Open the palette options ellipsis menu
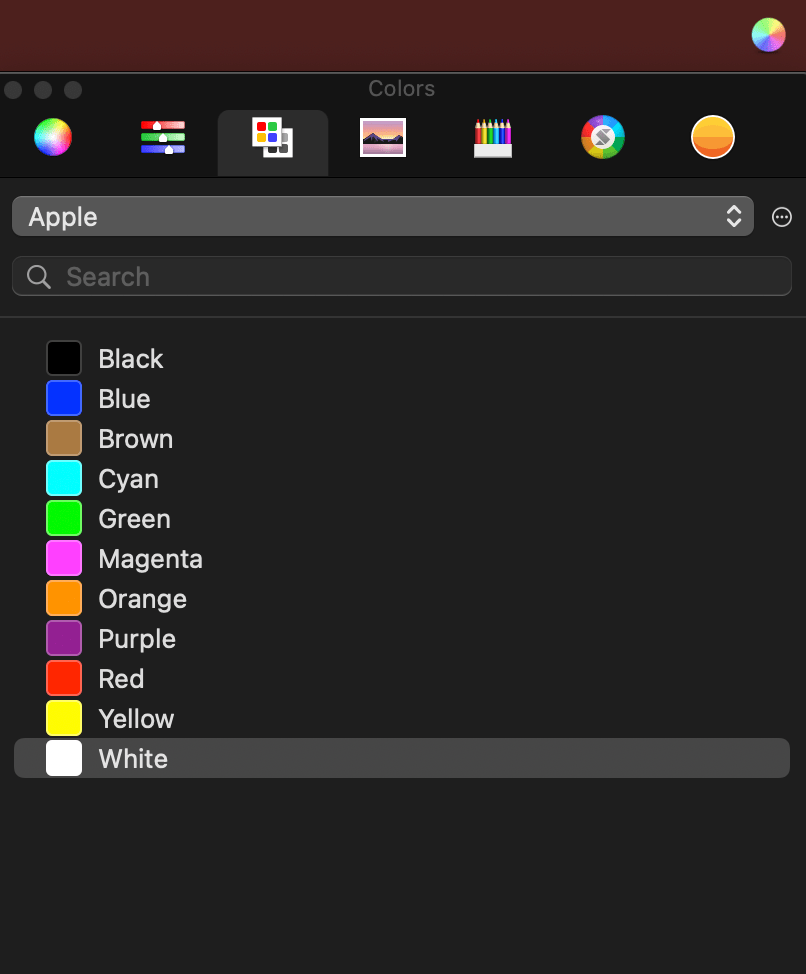This screenshot has height=974, width=806. [781, 216]
